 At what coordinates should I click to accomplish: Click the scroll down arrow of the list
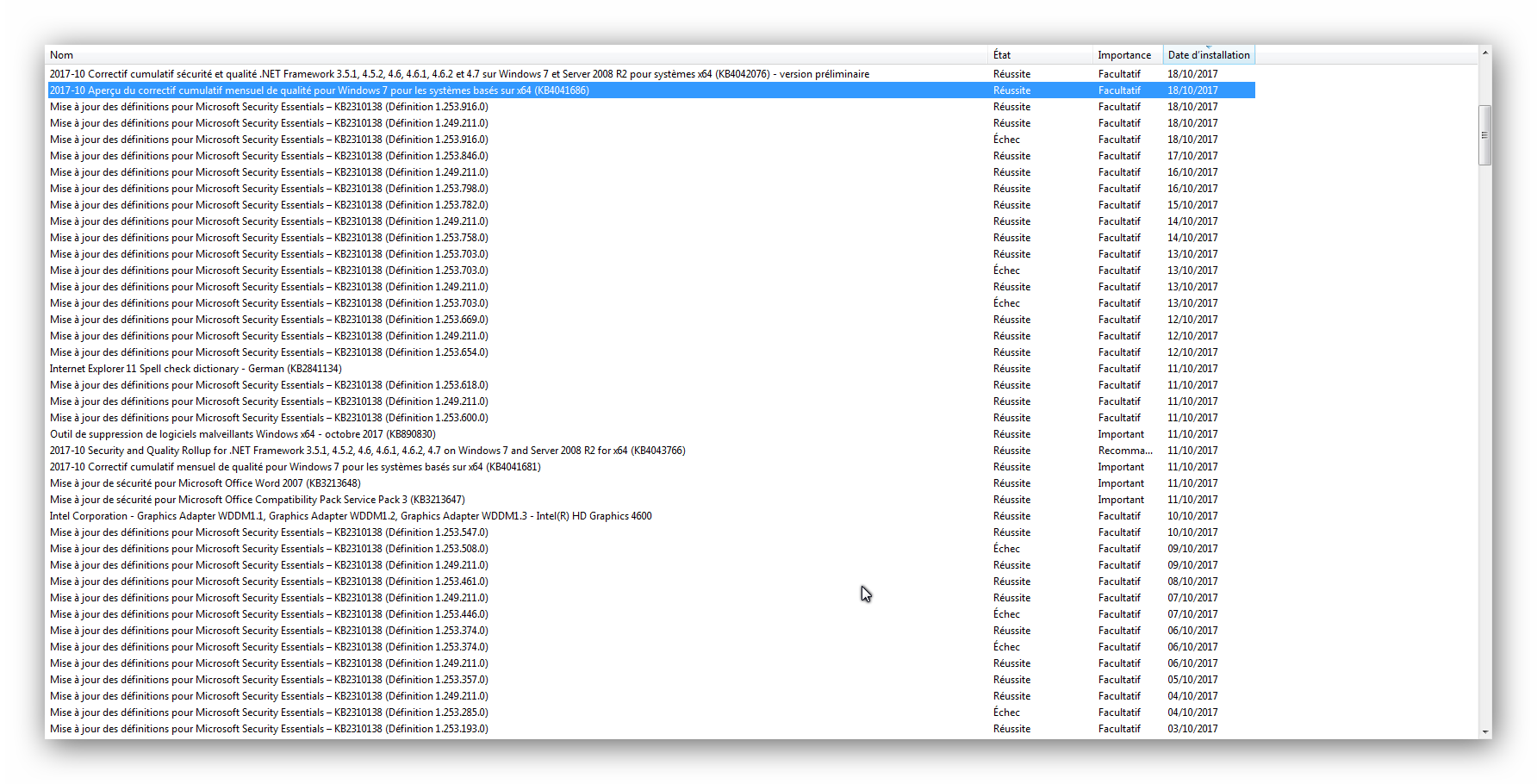1484,731
